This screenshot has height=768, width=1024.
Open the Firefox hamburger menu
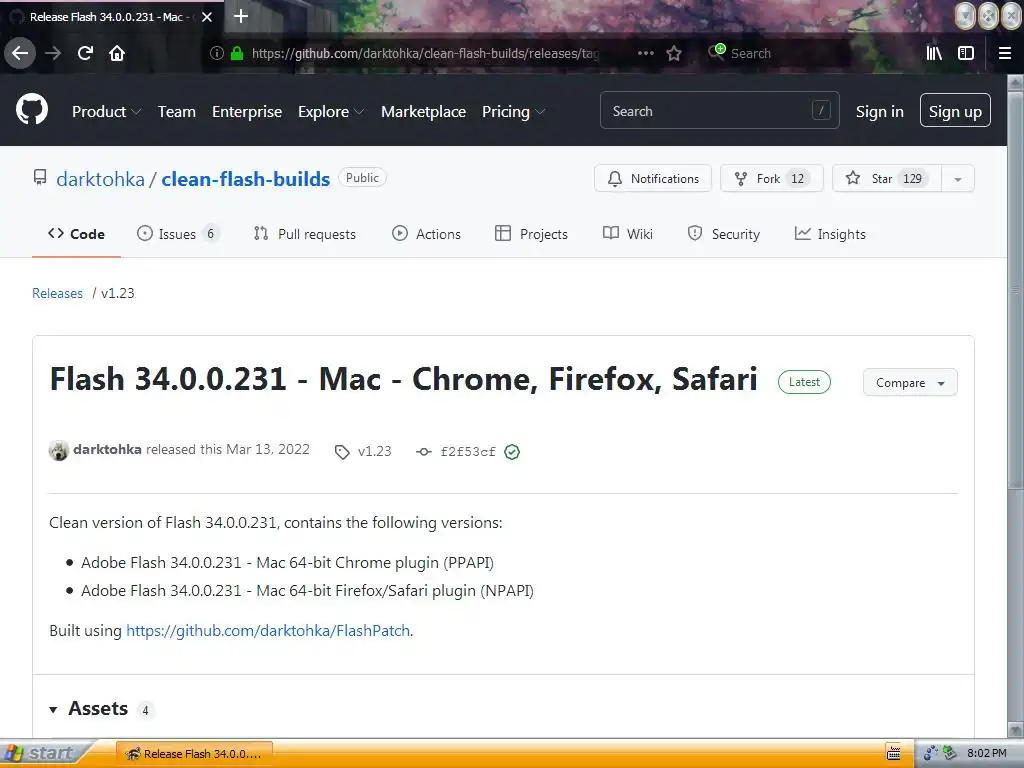(1005, 53)
